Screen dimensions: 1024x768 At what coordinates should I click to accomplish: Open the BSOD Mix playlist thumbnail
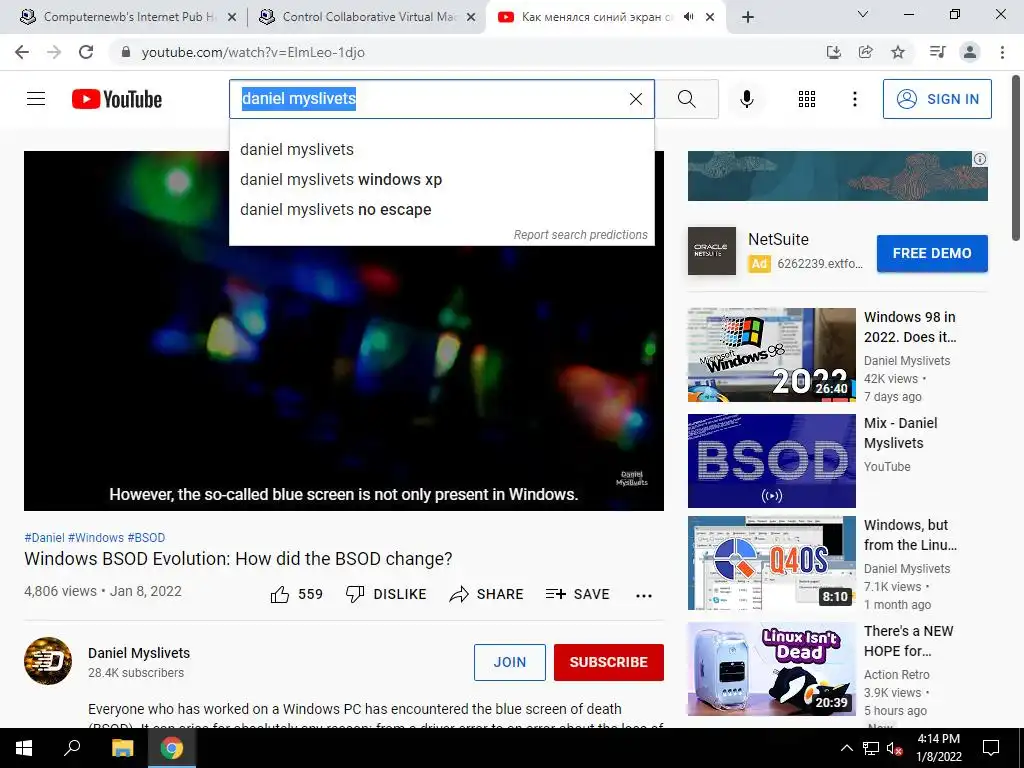click(x=771, y=460)
